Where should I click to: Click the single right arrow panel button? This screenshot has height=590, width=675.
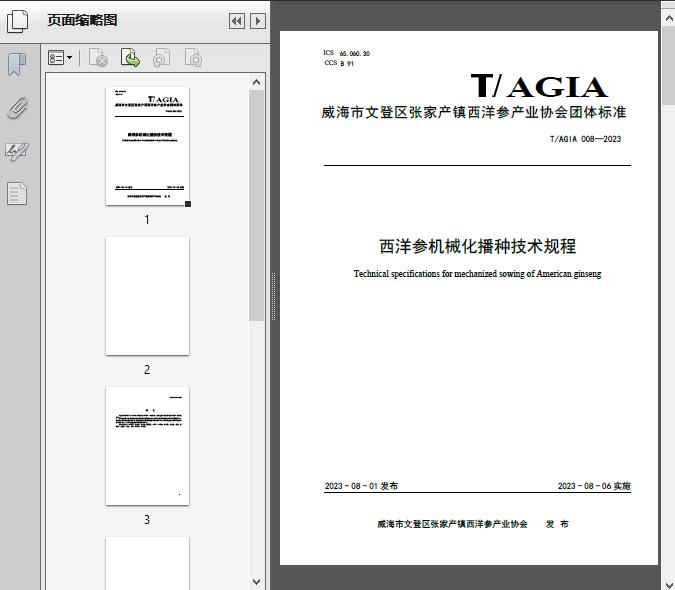click(258, 21)
